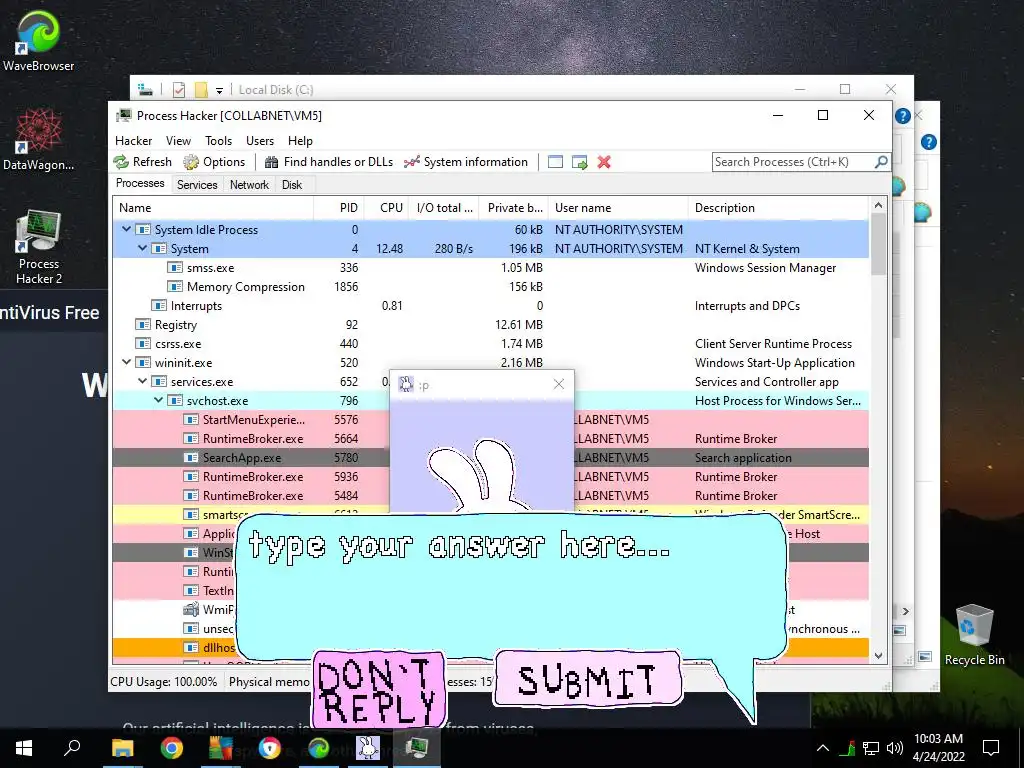
Task: Open Find handles or DLLs
Action: [328, 162]
